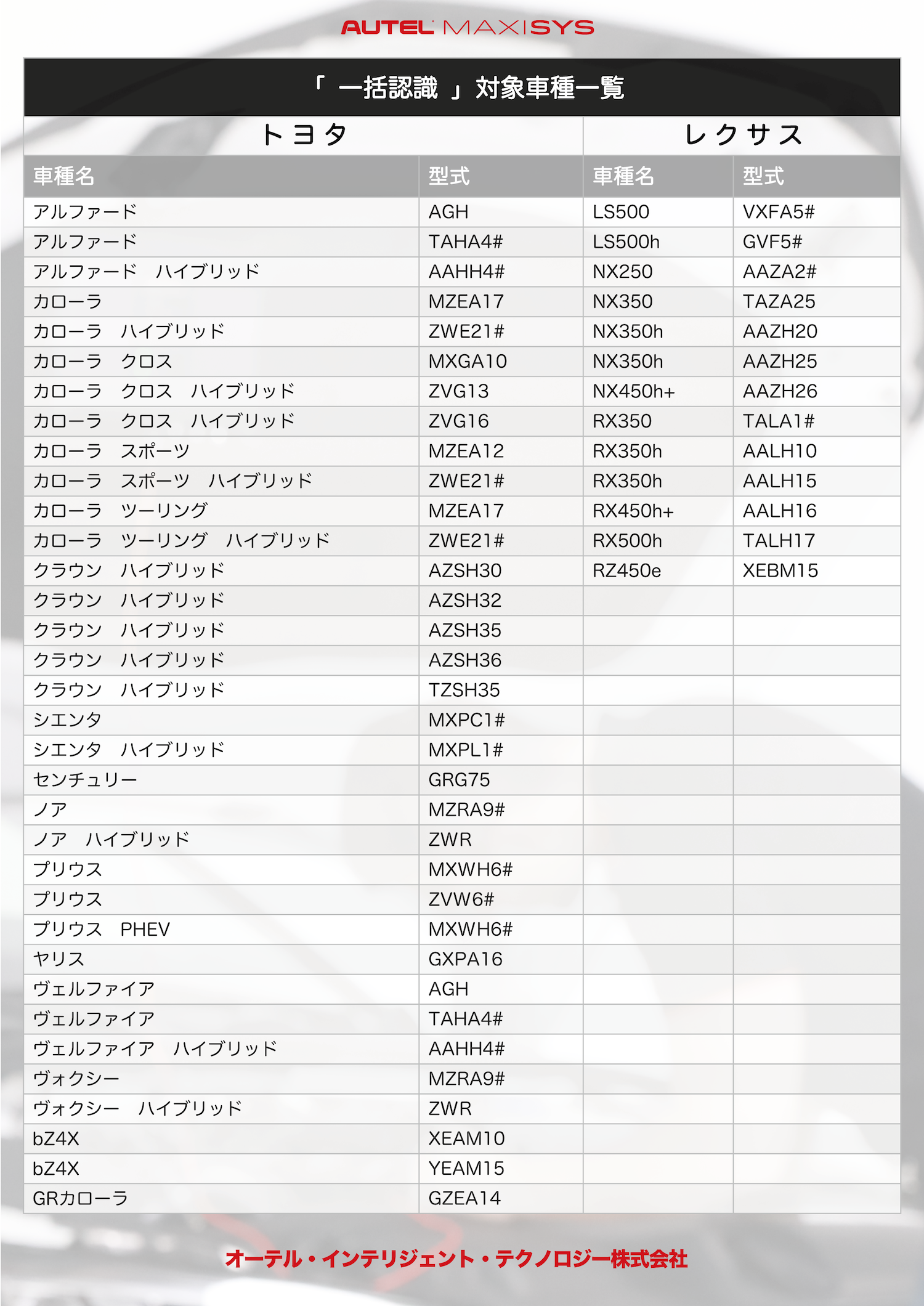Click the AALH10 Lexus code

coord(779,451)
